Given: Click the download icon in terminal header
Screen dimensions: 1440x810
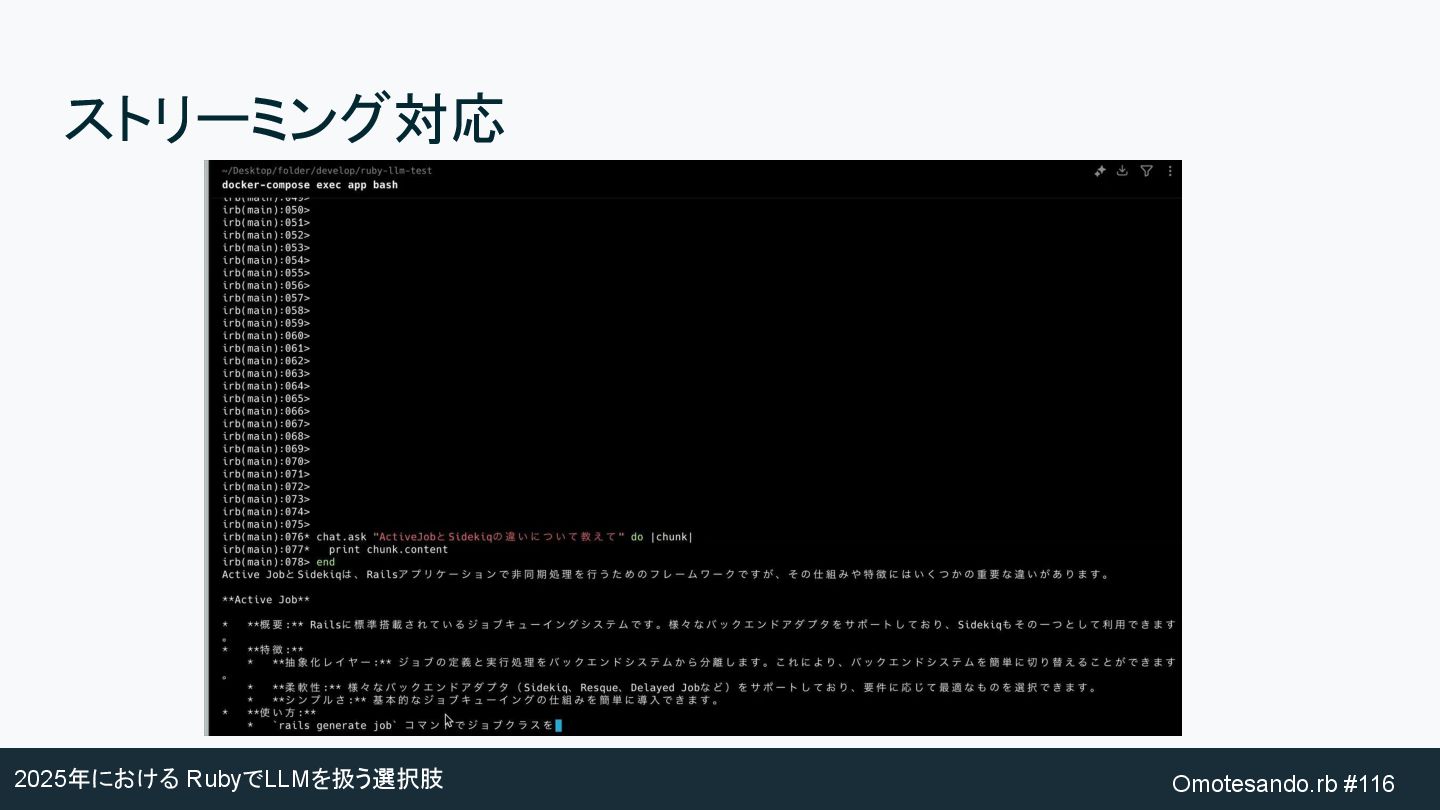Looking at the screenshot, I should [x=1122, y=171].
